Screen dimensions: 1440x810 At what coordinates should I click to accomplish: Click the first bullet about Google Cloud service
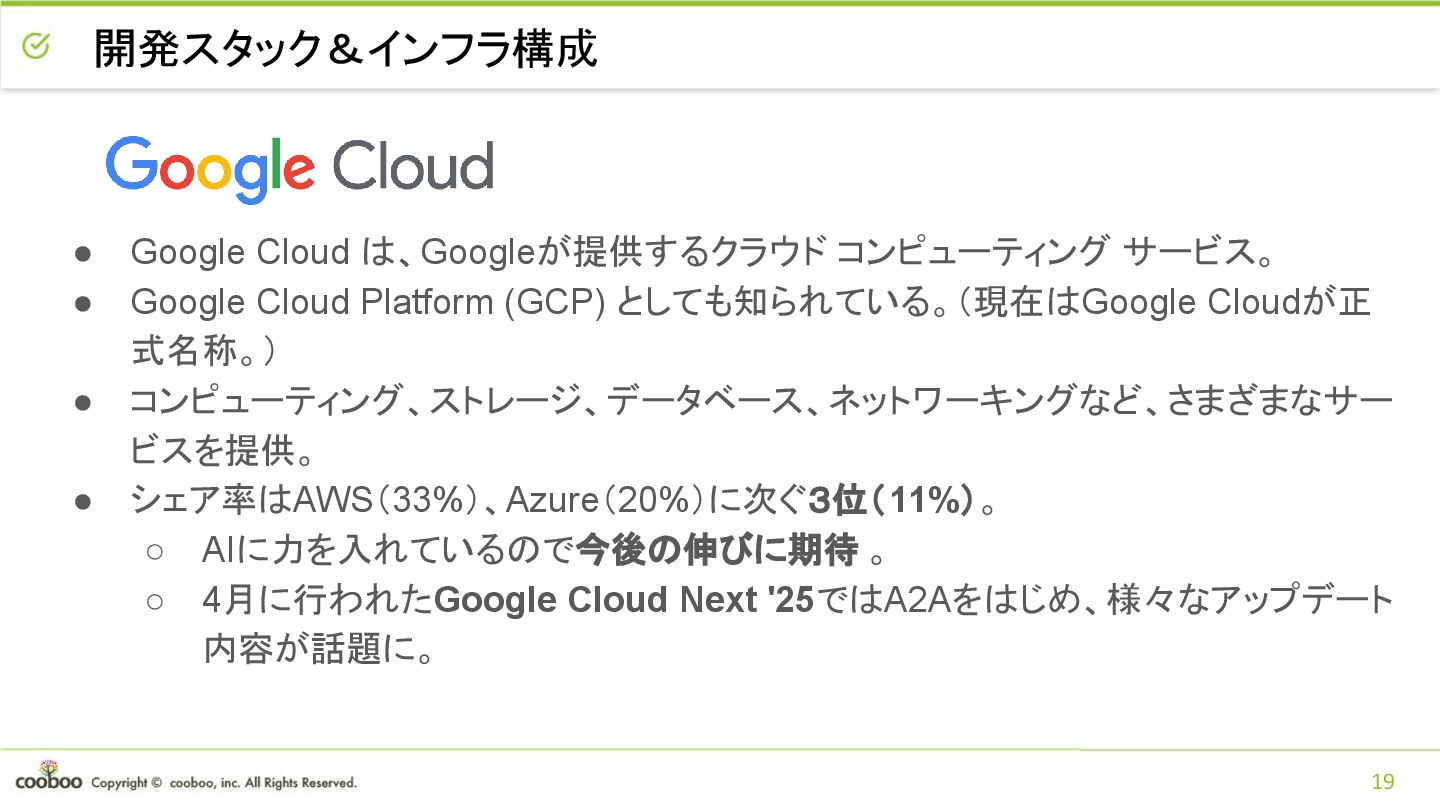tap(702, 252)
